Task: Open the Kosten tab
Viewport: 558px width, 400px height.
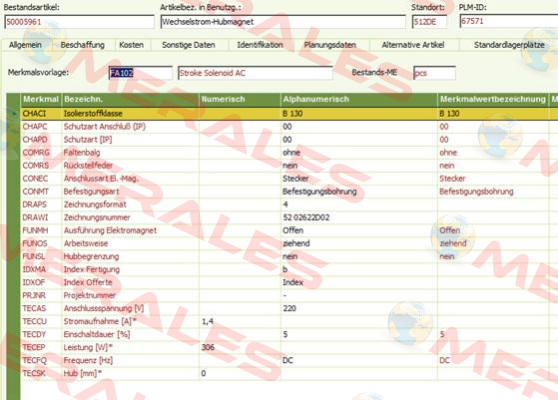Action: [x=131, y=45]
